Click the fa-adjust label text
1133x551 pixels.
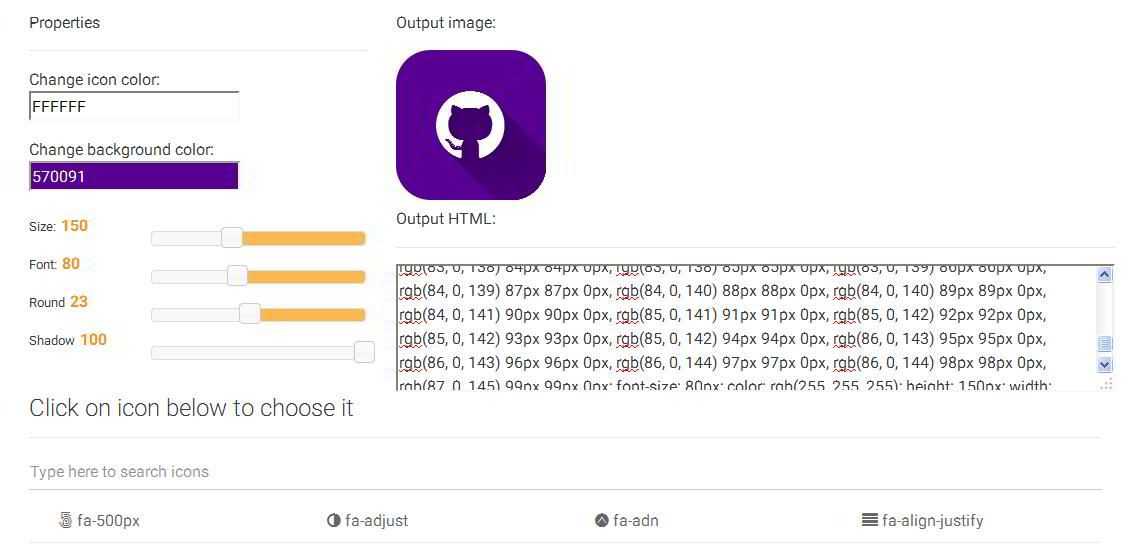coord(376,521)
